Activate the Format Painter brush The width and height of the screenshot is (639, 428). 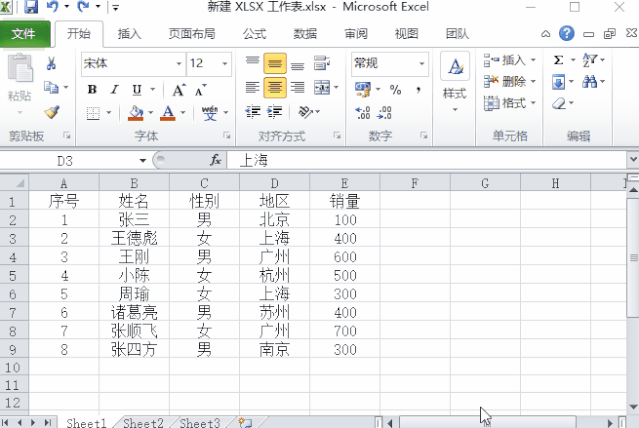52,112
